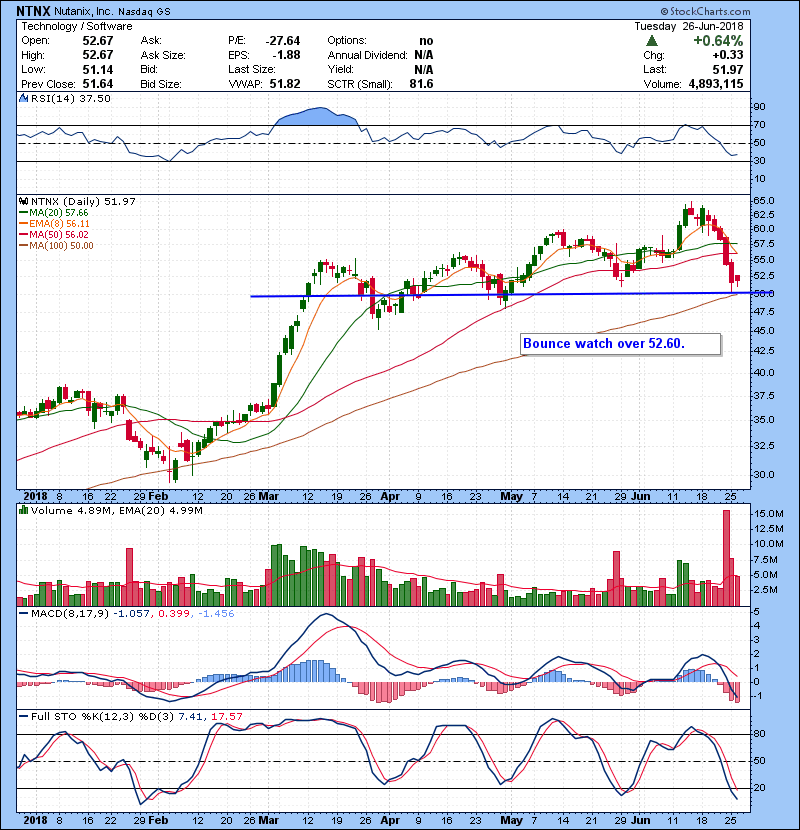Click the Options value 'no'
Viewport: 800px width, 830px height.
(x=426, y=41)
